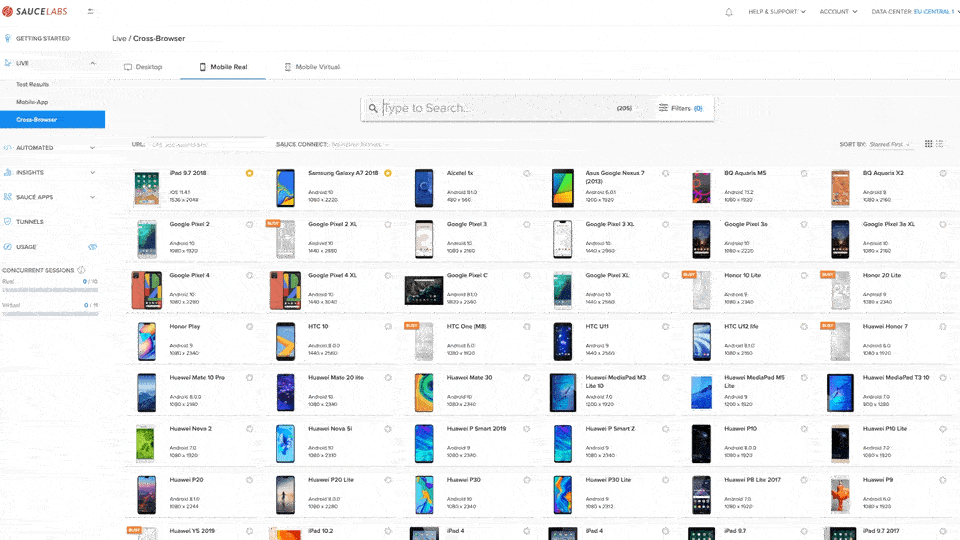Collapse the Live sidebar section

pos(92,63)
